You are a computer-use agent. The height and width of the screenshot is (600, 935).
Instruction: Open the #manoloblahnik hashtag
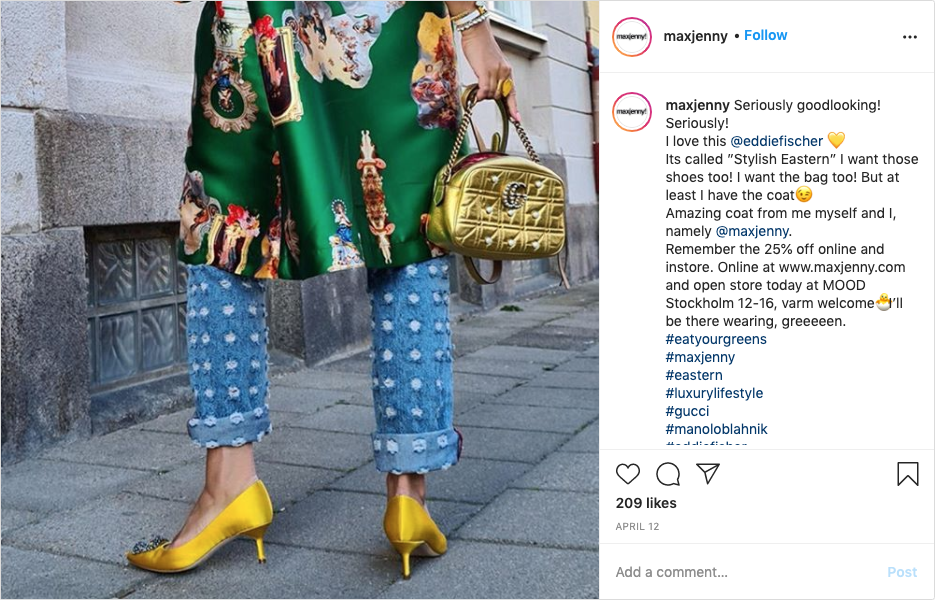tap(717, 429)
